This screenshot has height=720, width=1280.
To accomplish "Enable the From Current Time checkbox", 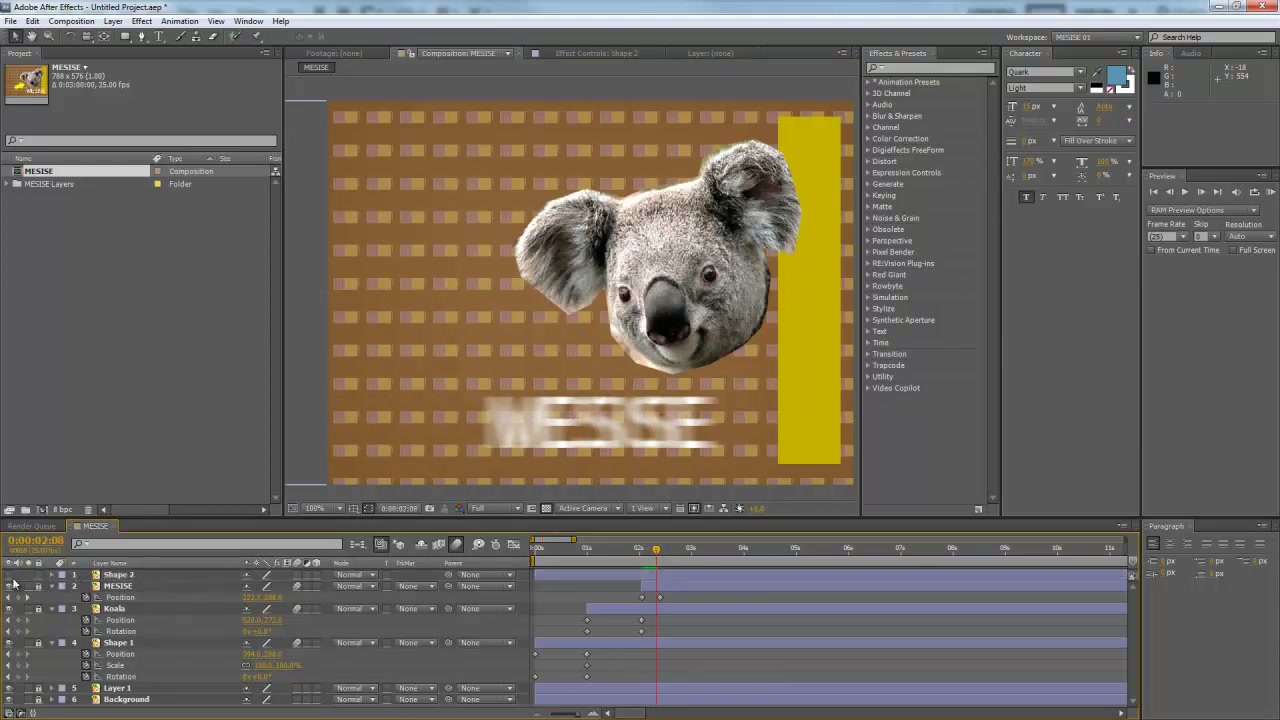I will click(1152, 250).
